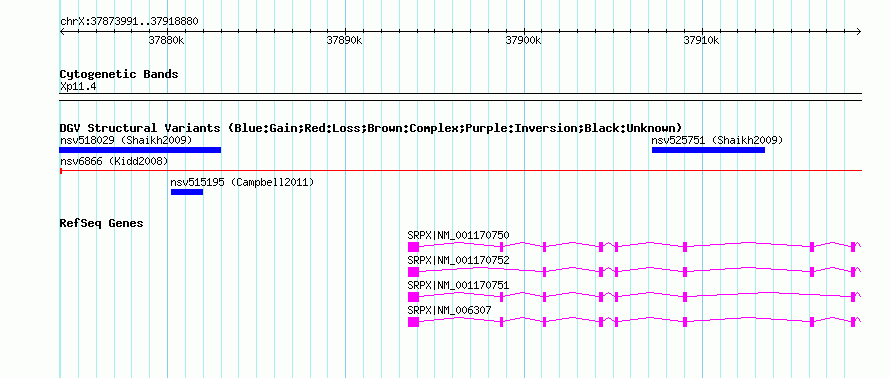Click the nsv6866 (Kidd2008) label
The height and width of the screenshot is (378, 890).
(114, 161)
